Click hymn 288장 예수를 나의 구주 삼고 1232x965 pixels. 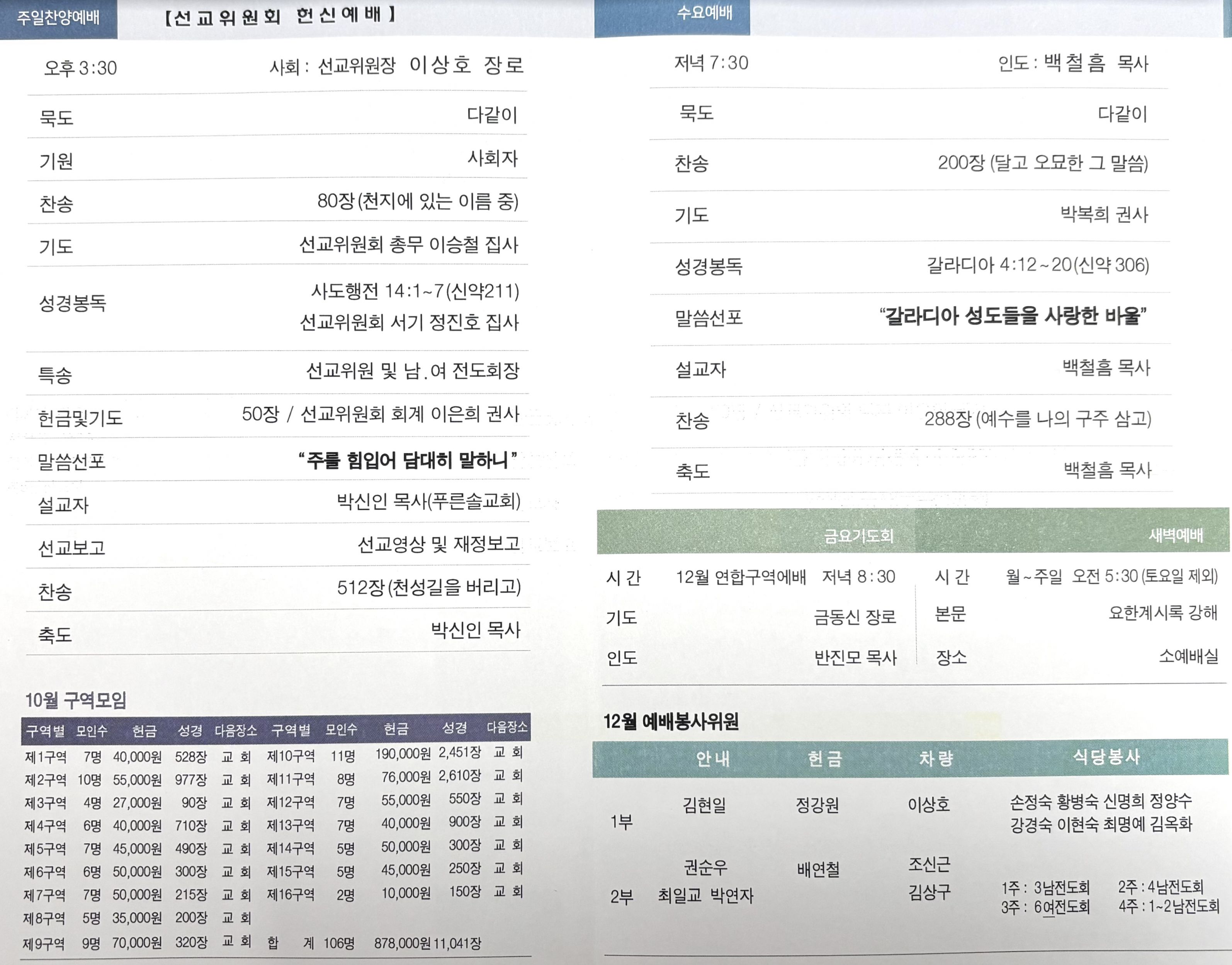coord(1037,419)
